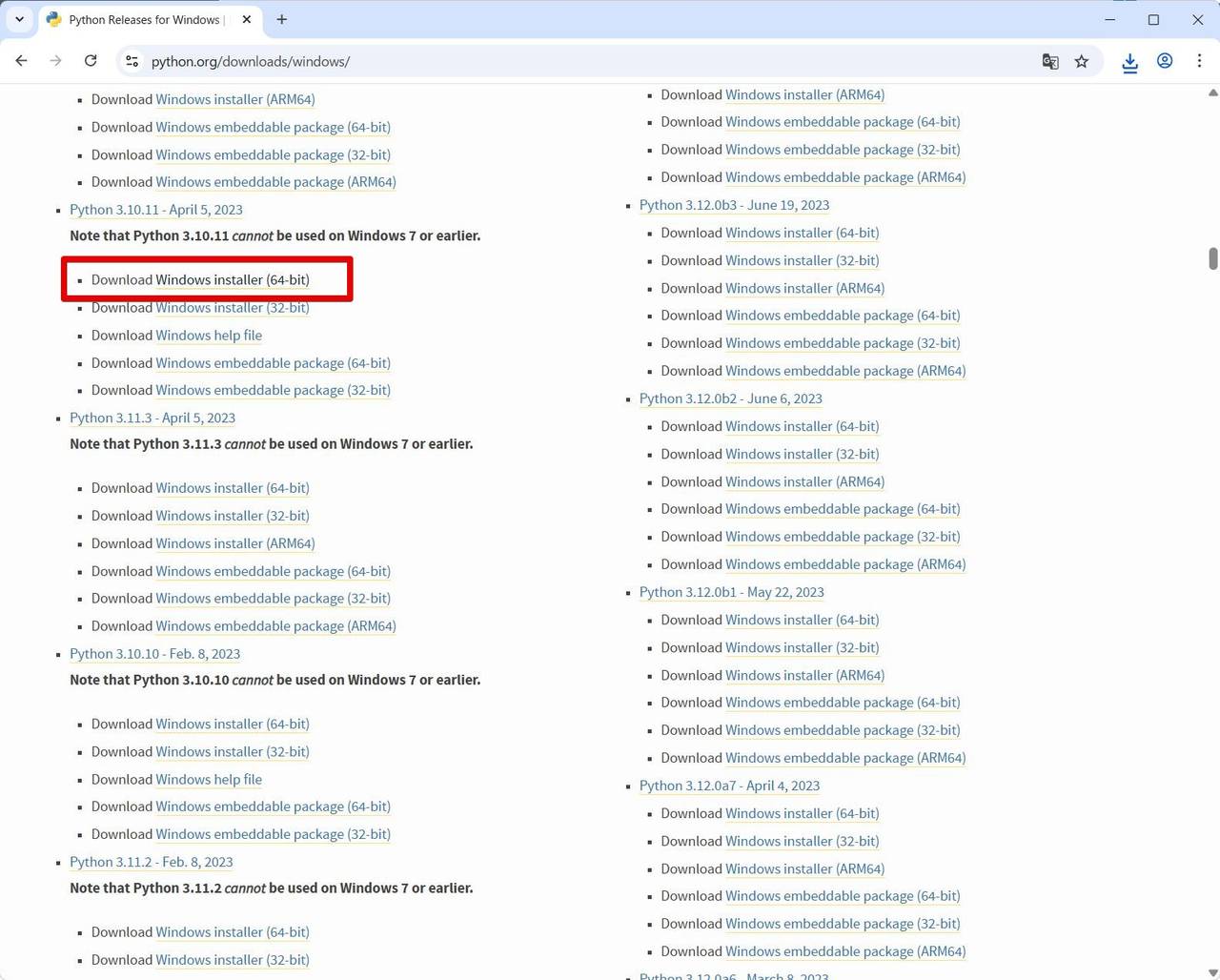
Task: Download Python 3.12.0a7 embeddable package (ARM64)
Action: pyautogui.click(x=846, y=950)
